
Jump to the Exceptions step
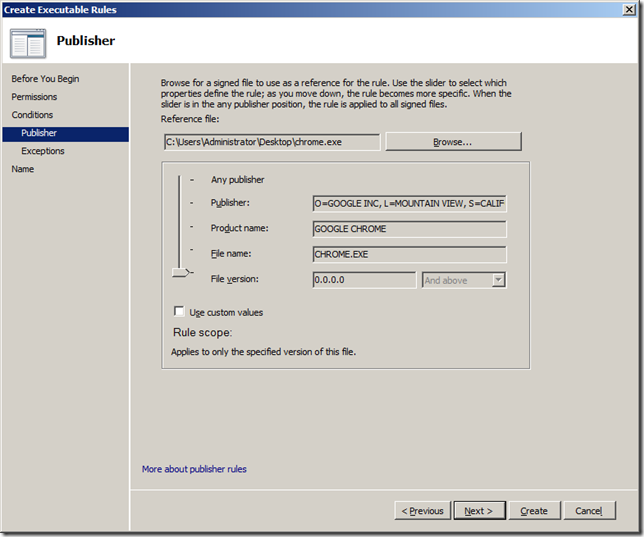[42, 151]
